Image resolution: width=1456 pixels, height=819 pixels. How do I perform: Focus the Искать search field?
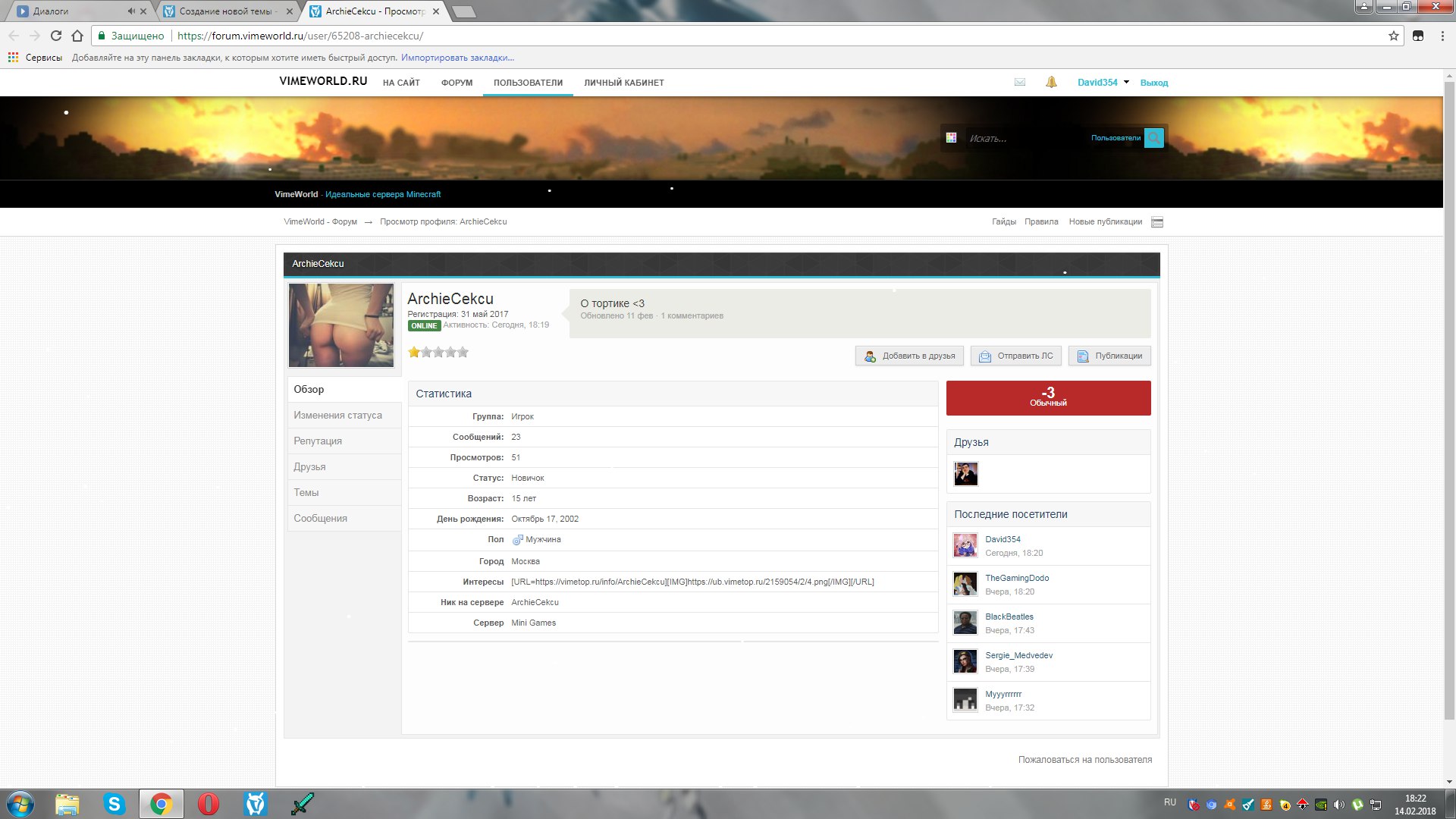click(1024, 138)
